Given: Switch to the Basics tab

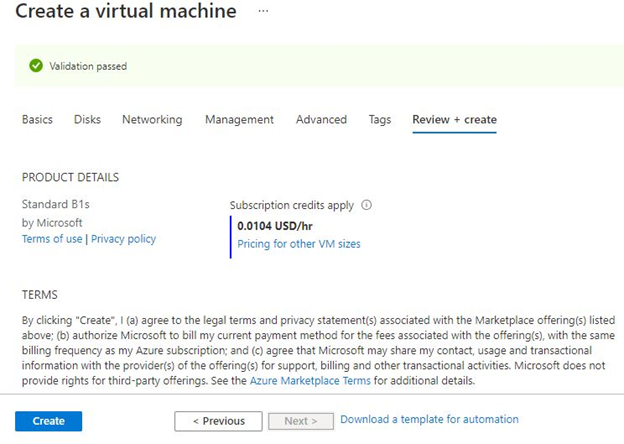Looking at the screenshot, I should (37, 120).
